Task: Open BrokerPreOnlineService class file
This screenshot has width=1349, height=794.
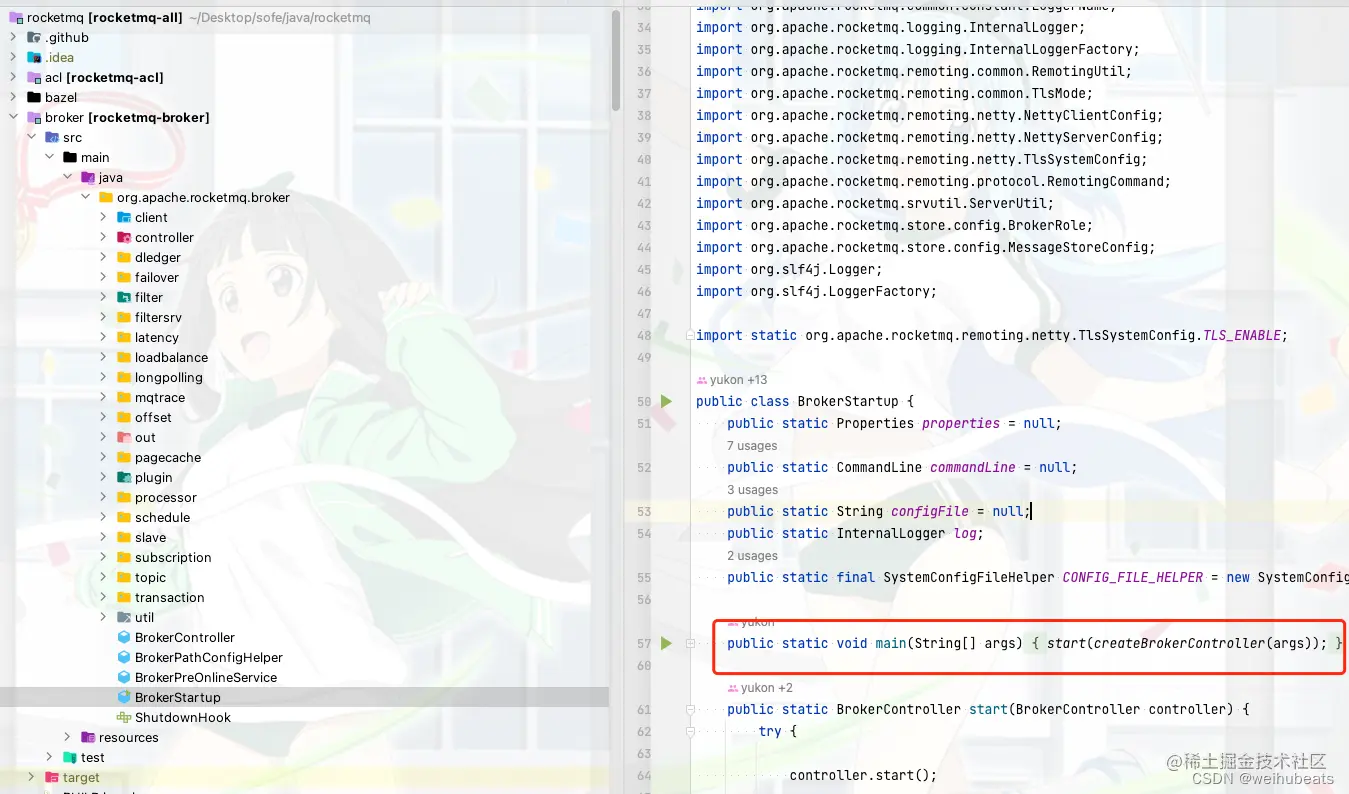Action: (206, 677)
